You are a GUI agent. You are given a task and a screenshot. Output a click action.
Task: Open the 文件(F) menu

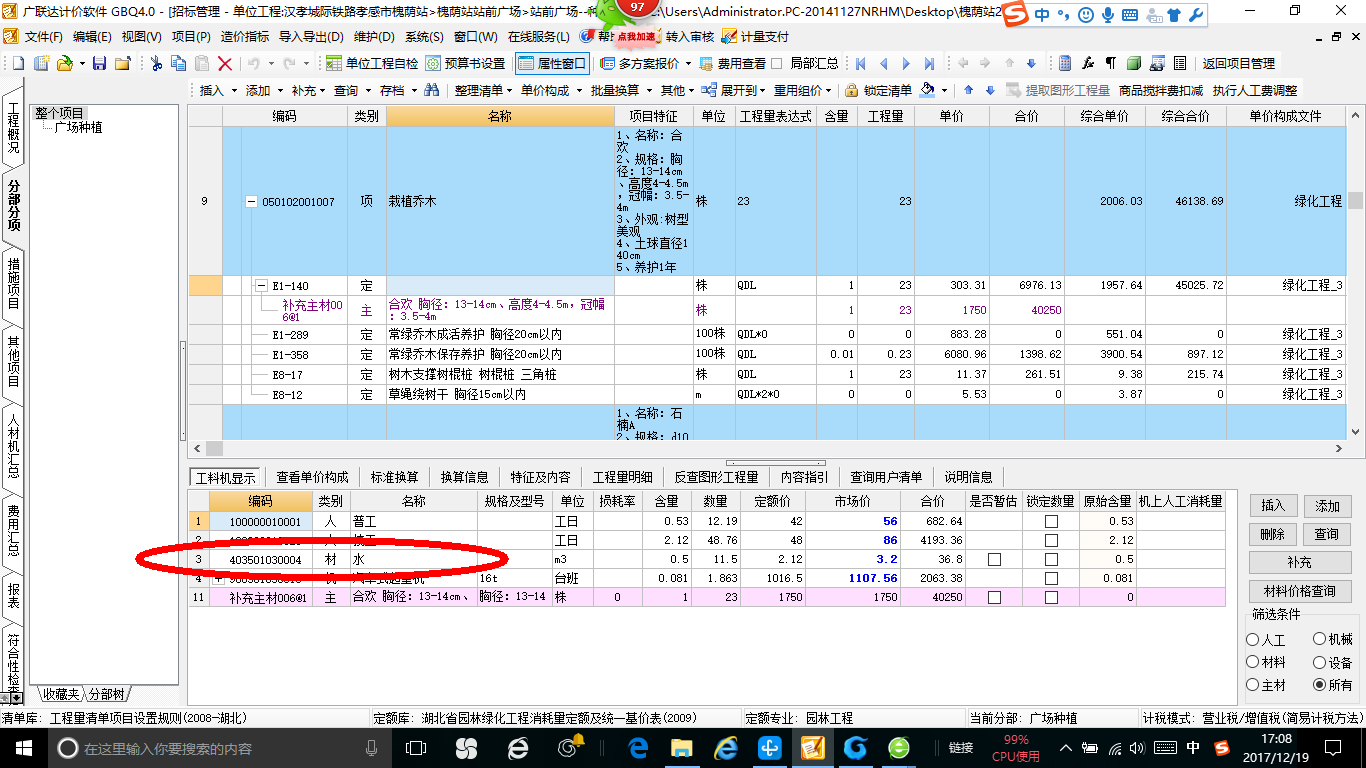44,37
